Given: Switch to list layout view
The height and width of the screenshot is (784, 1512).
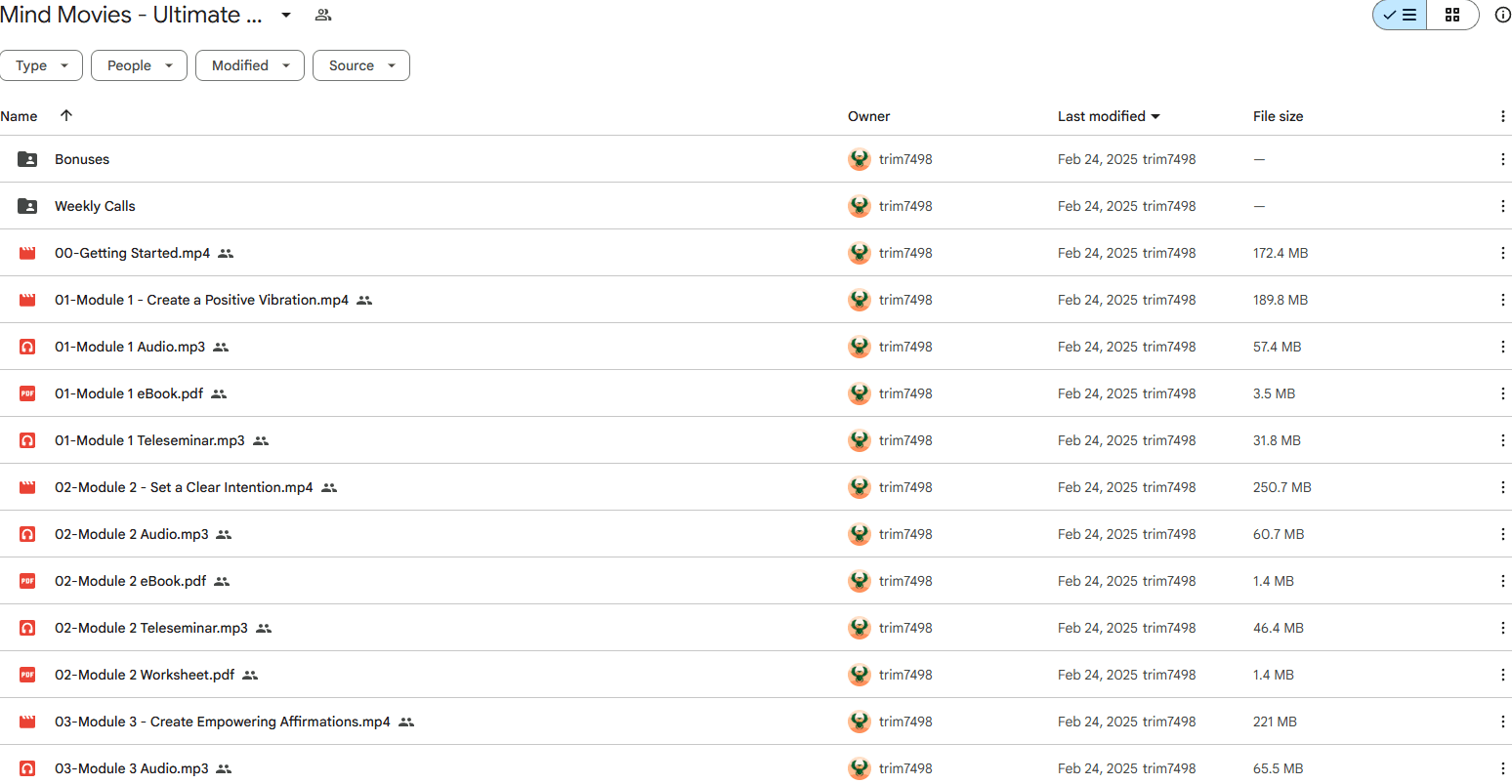Looking at the screenshot, I should pyautogui.click(x=1400, y=15).
